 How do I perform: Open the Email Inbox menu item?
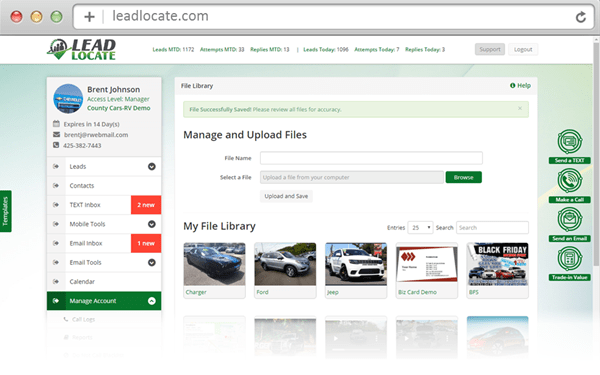[x=104, y=243]
